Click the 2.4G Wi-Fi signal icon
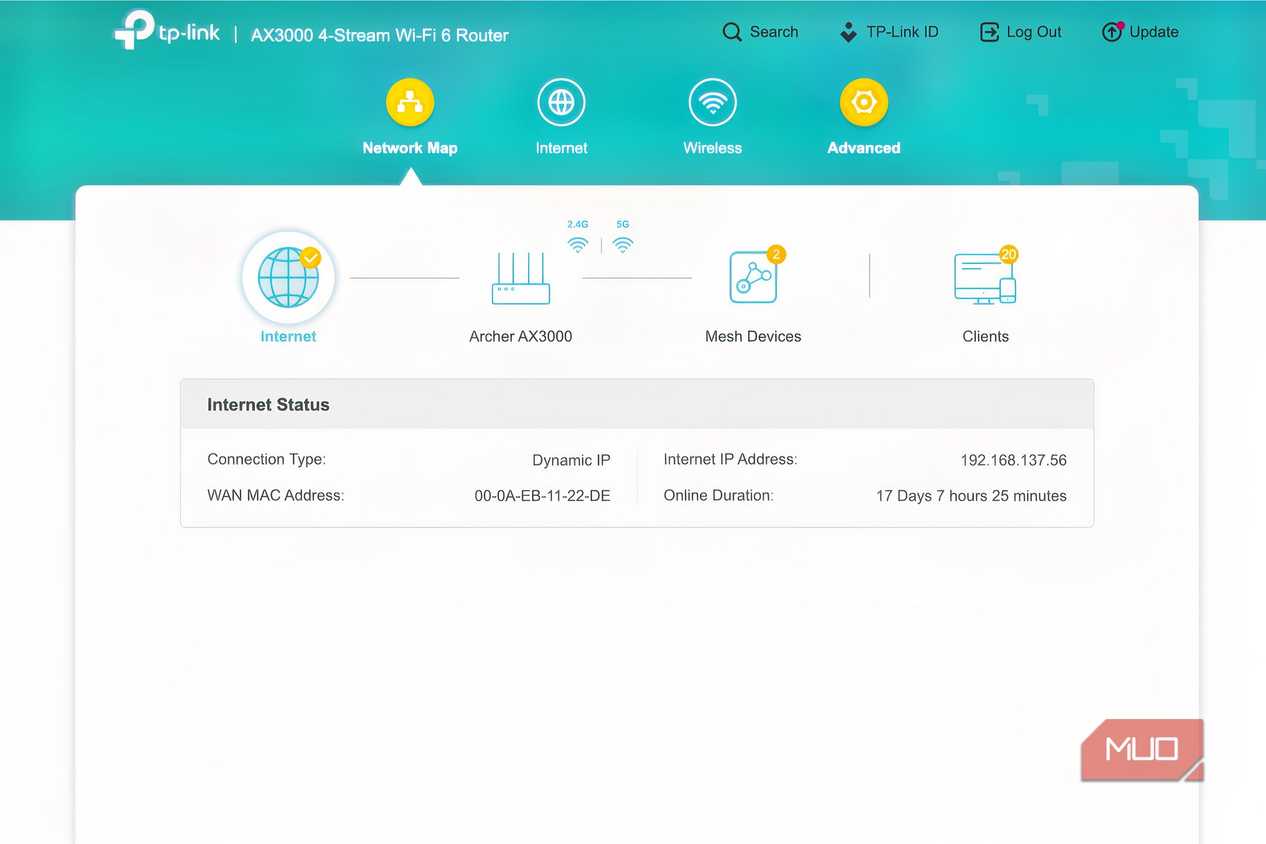 [x=577, y=245]
